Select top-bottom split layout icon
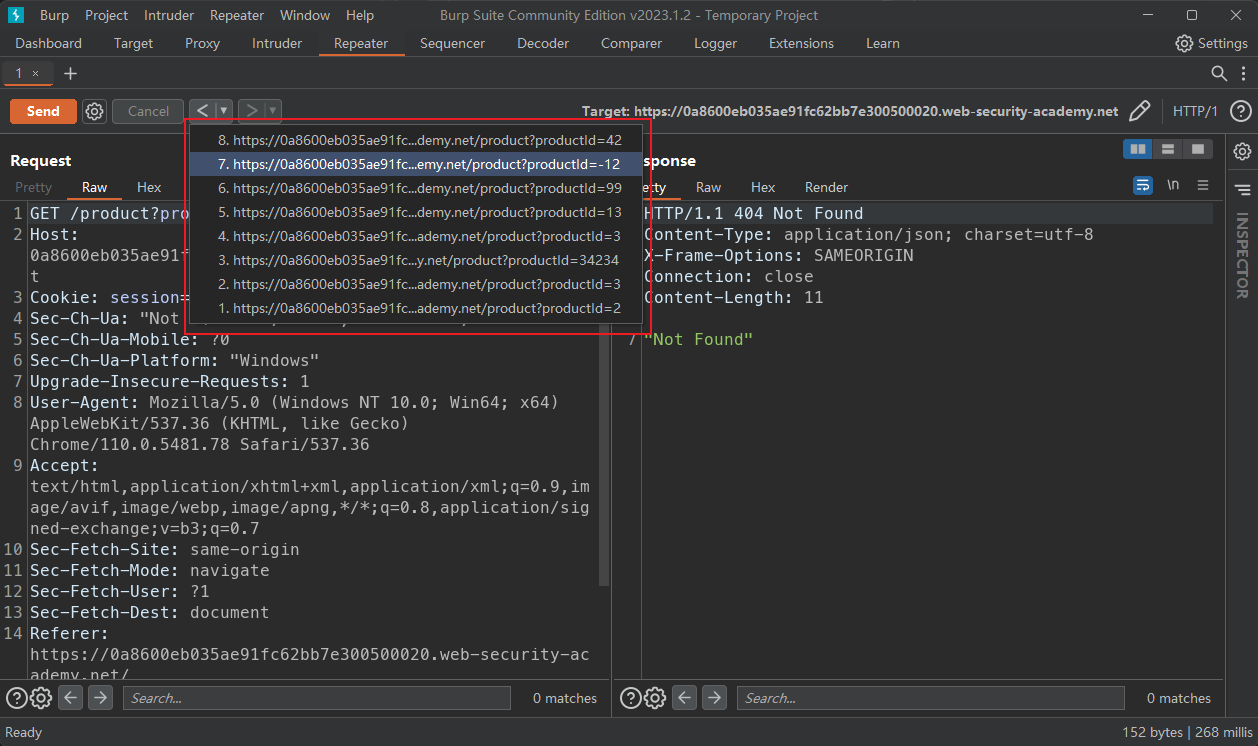 (x=1168, y=149)
